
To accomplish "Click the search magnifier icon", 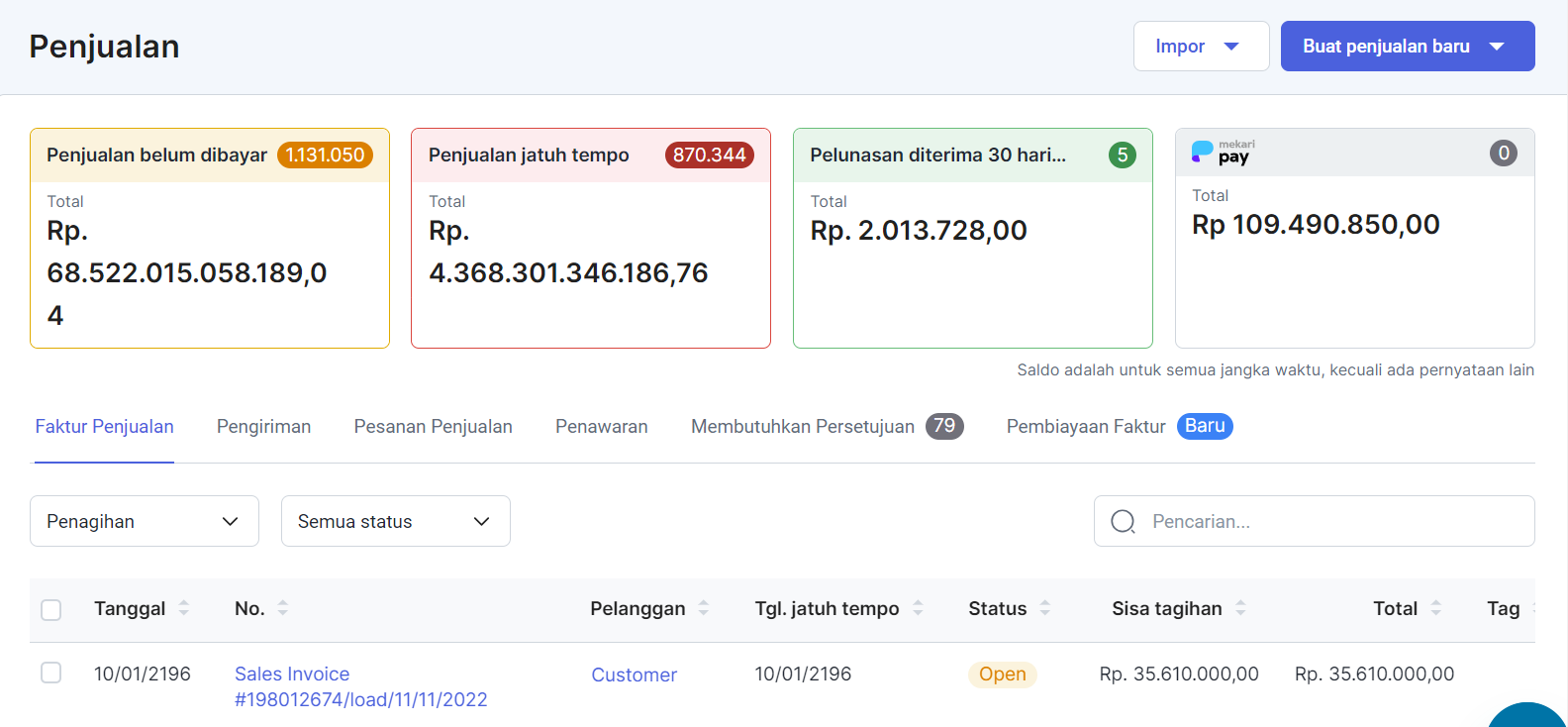I will 1123,521.
